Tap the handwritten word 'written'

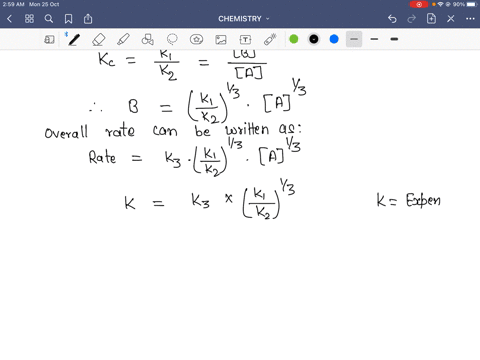(x=247, y=129)
